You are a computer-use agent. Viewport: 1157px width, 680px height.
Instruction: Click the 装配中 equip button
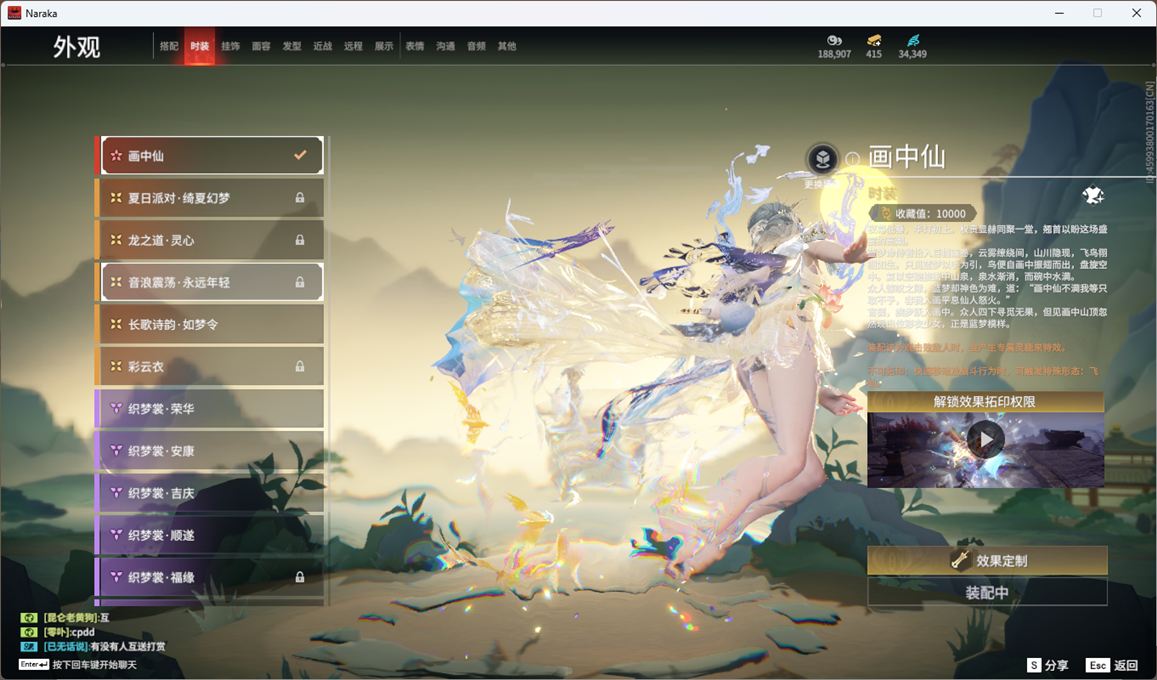pos(987,592)
